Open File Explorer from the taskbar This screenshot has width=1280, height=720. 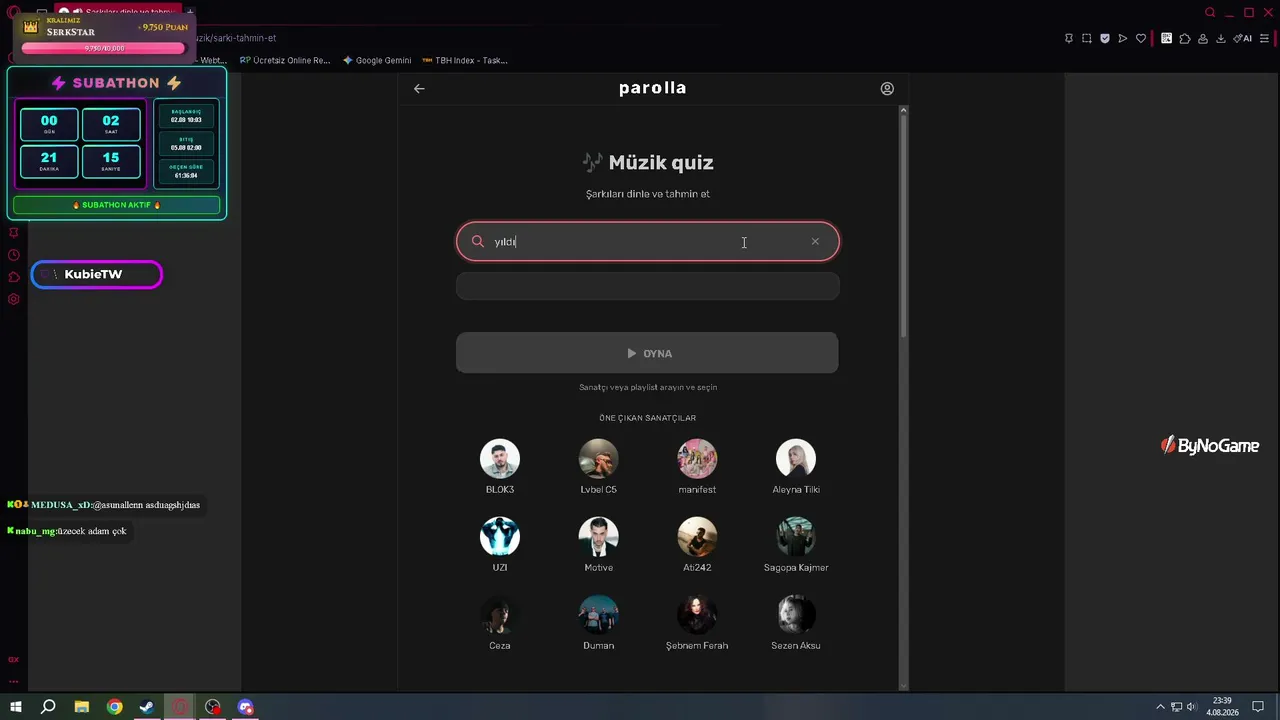click(82, 707)
